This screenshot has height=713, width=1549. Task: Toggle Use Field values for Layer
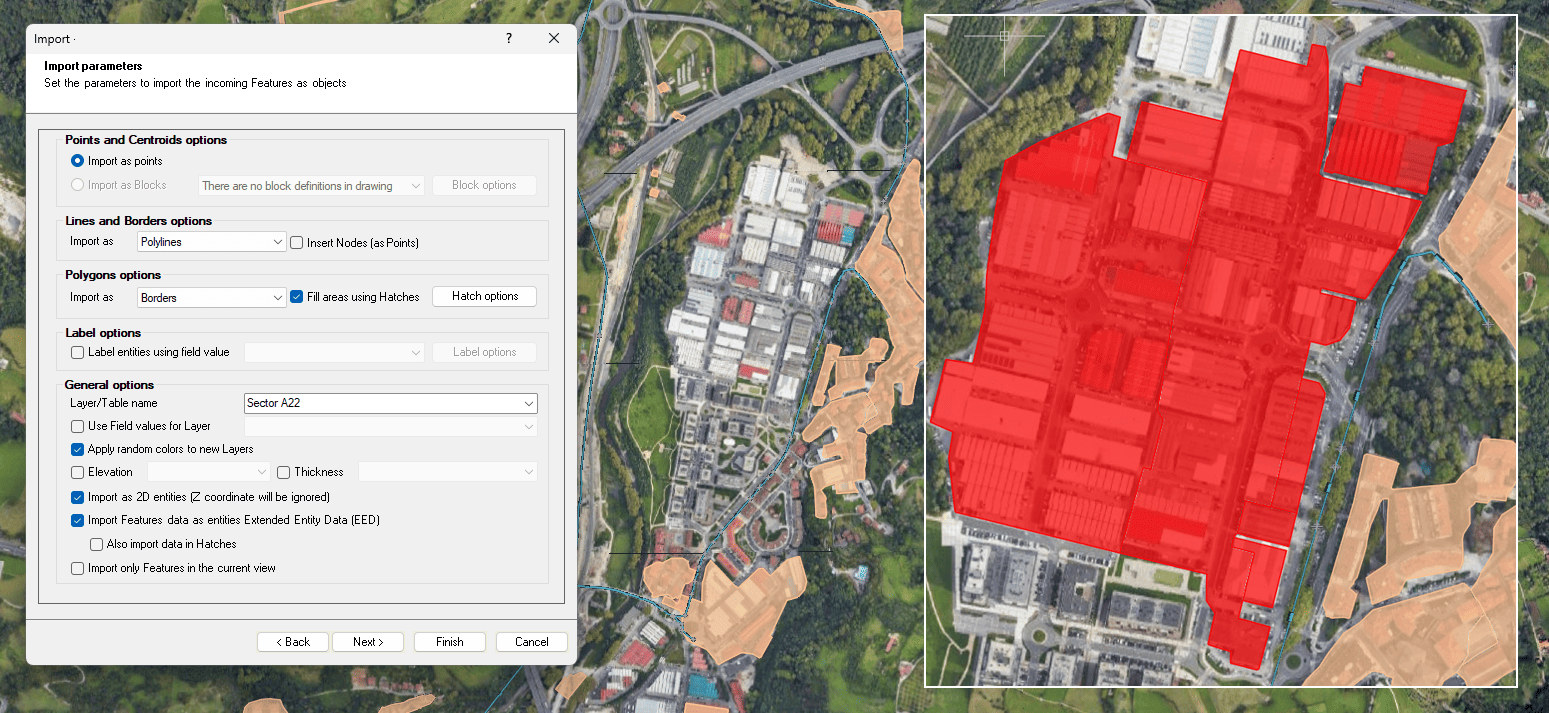coord(78,426)
